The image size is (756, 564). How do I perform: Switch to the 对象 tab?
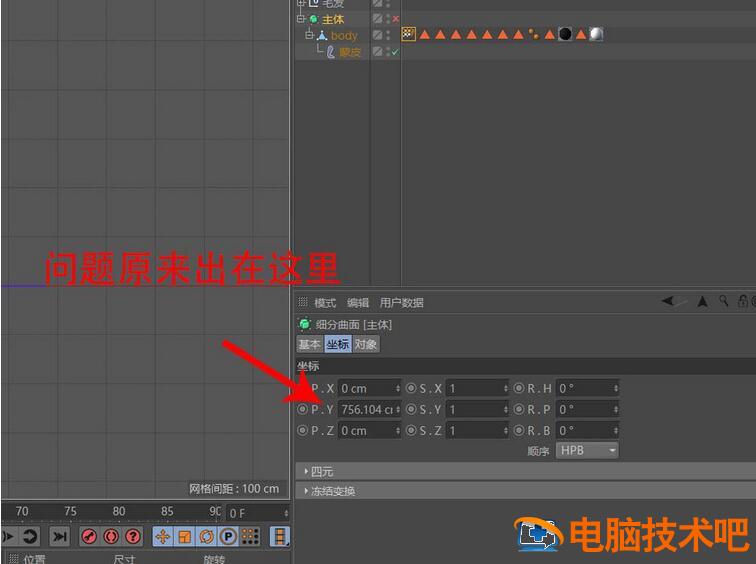click(x=366, y=344)
